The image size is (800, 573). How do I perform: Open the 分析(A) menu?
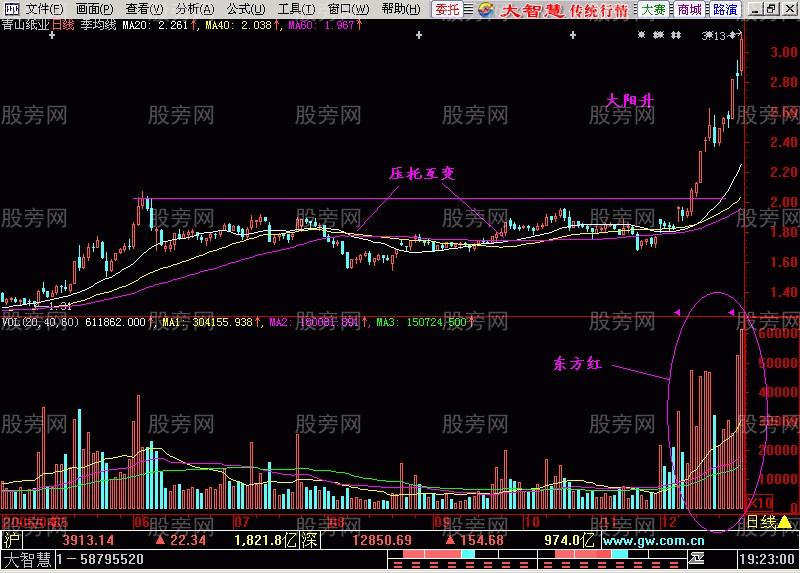[195, 9]
